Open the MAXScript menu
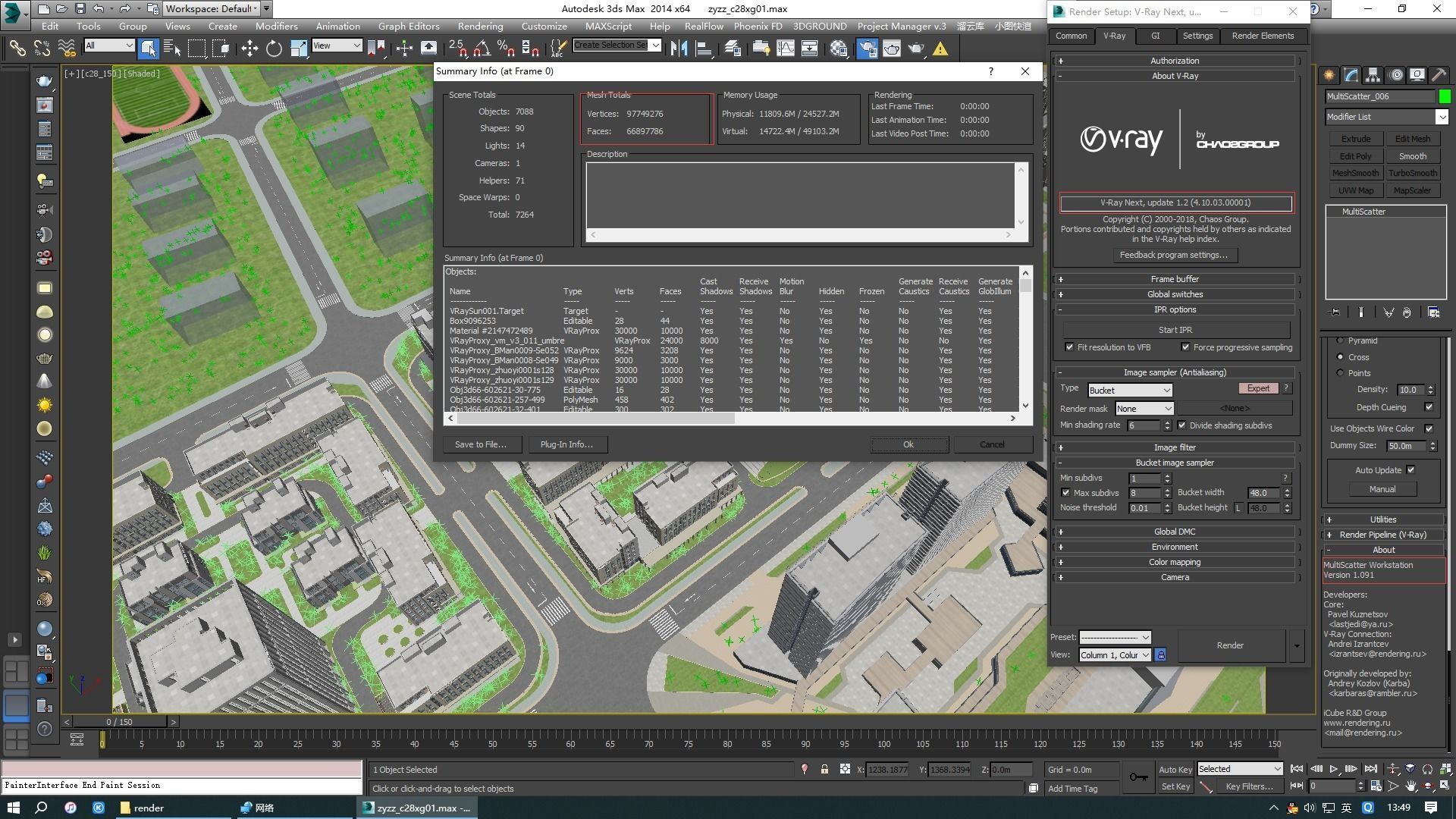The width and height of the screenshot is (1456, 819). pyautogui.click(x=608, y=26)
